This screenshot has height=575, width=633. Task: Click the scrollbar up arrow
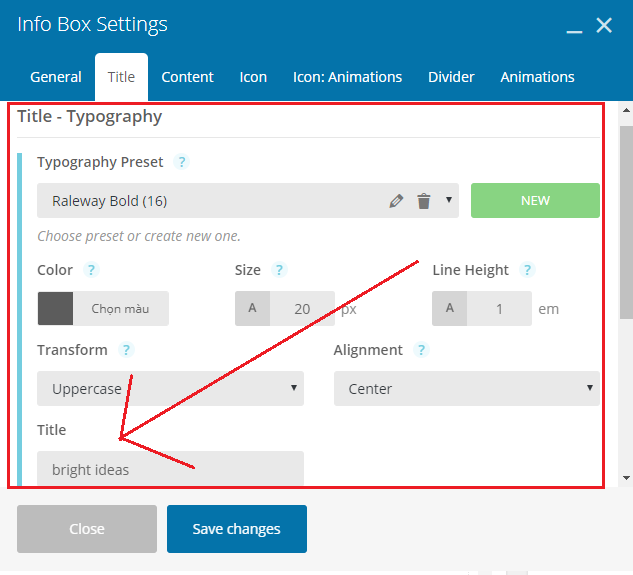tap(627, 110)
